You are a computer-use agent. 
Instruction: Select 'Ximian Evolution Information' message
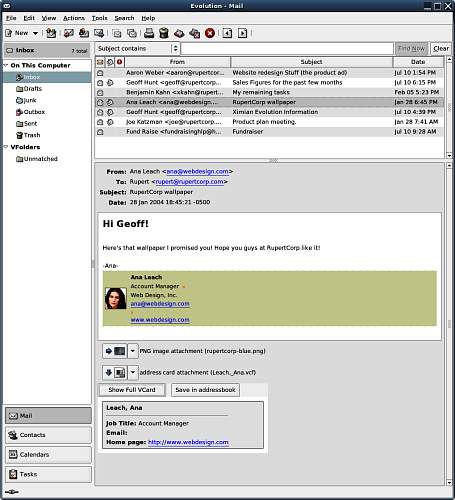pos(269,112)
